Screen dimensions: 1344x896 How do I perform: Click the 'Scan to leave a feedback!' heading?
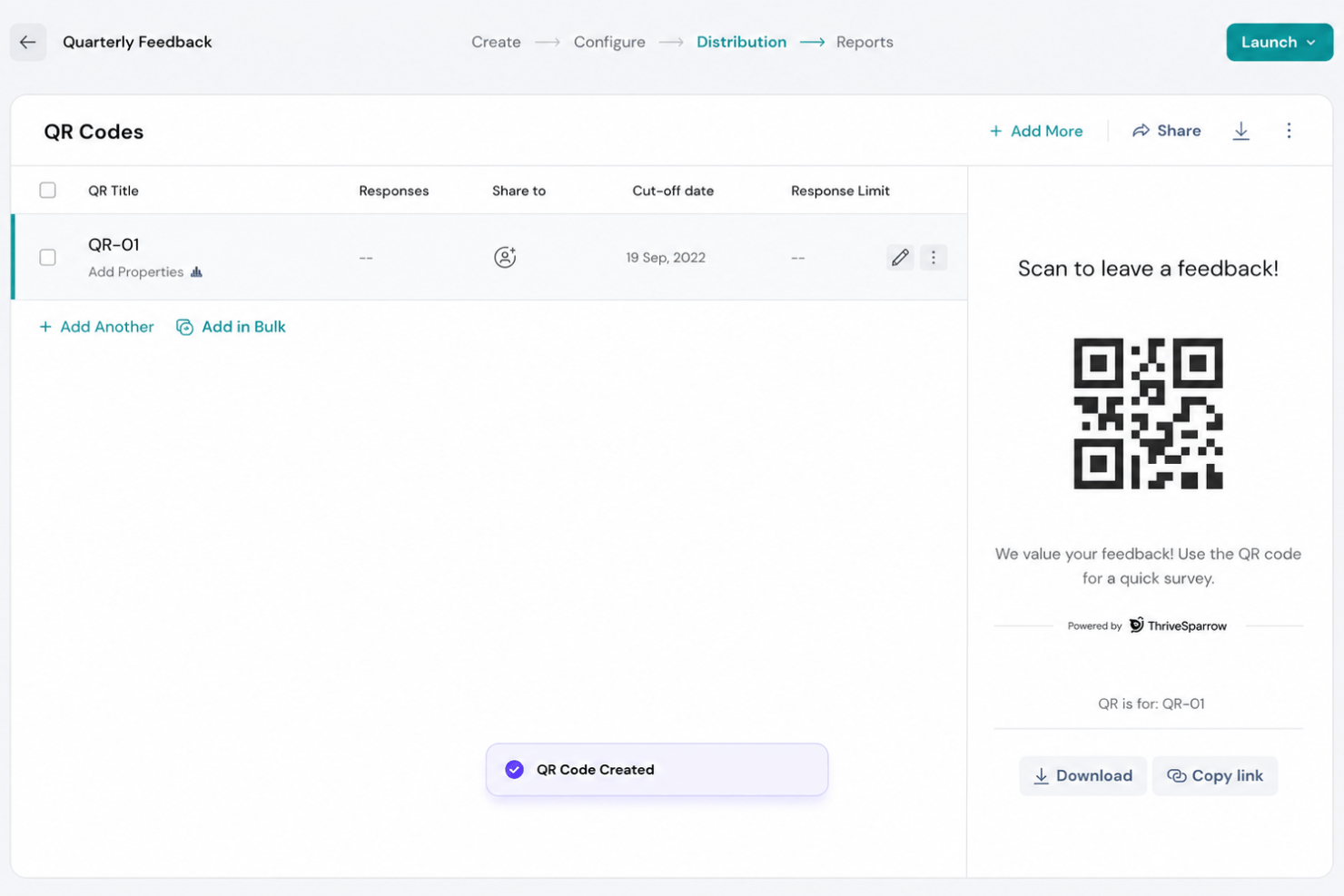point(1148,269)
